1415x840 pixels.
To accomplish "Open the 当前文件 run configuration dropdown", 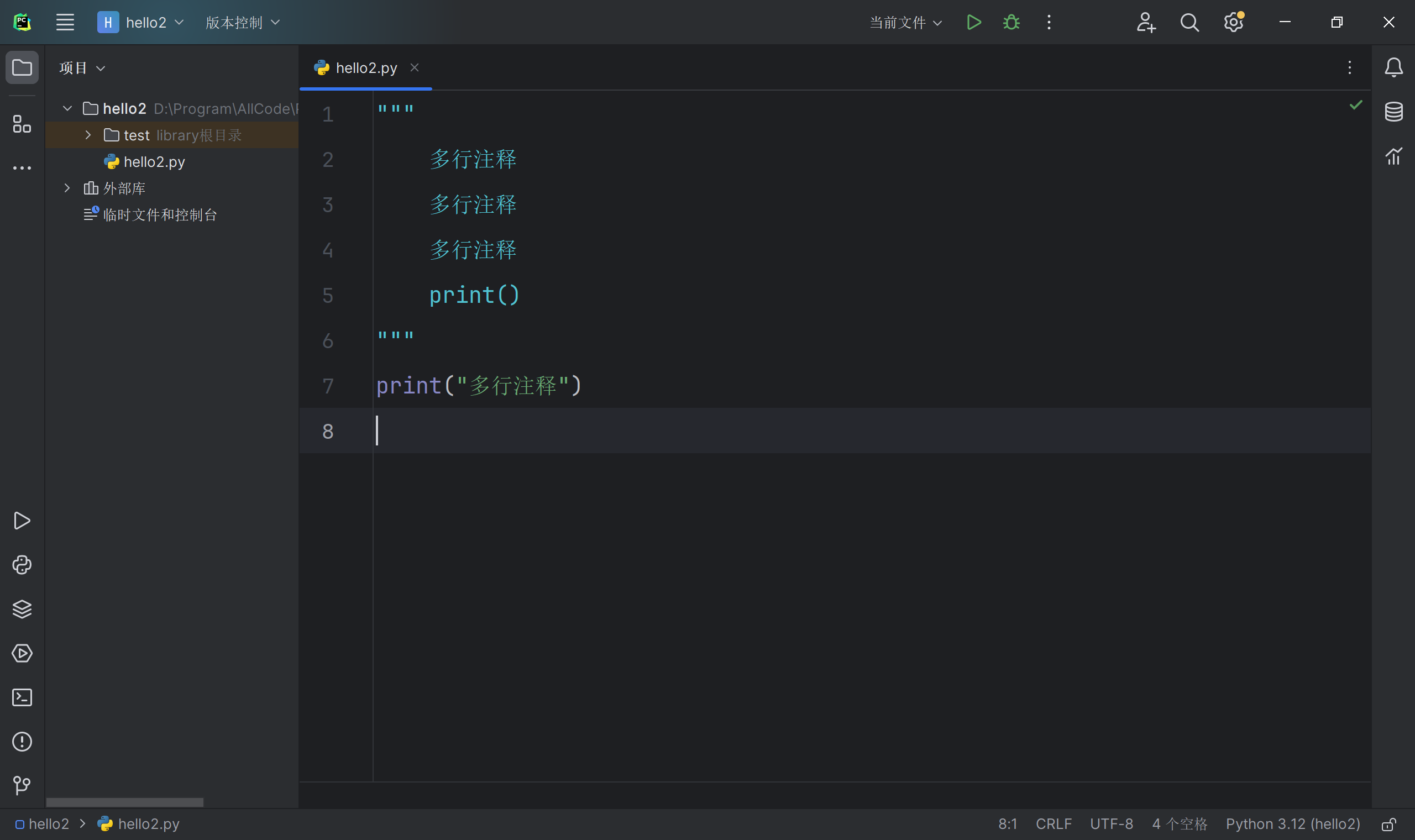I will pyautogui.click(x=905, y=23).
